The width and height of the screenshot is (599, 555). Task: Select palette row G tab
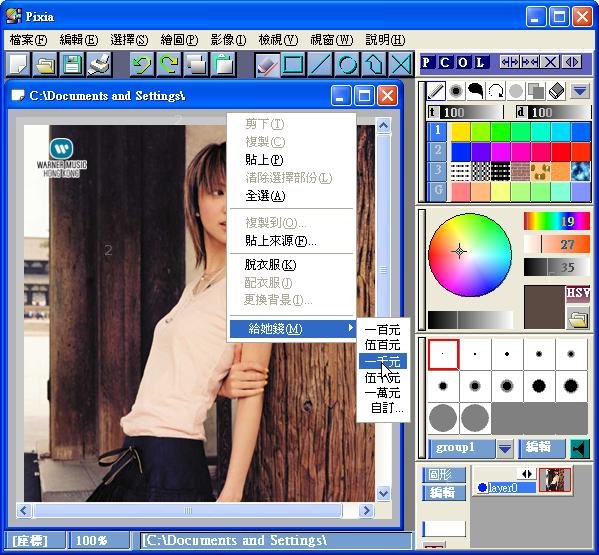pyautogui.click(x=438, y=190)
